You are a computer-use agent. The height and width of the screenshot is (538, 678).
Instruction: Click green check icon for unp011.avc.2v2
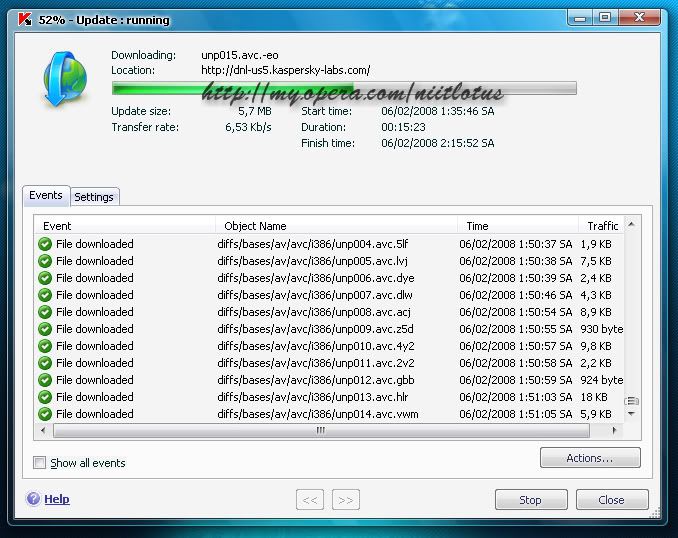coord(45,363)
